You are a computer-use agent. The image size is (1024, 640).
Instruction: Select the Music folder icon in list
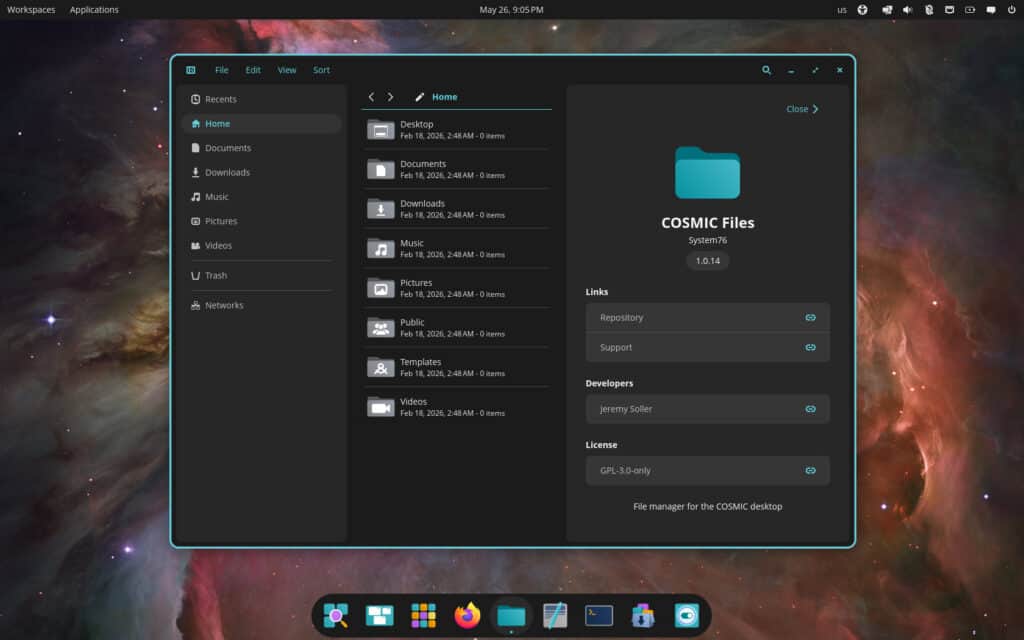coord(381,248)
